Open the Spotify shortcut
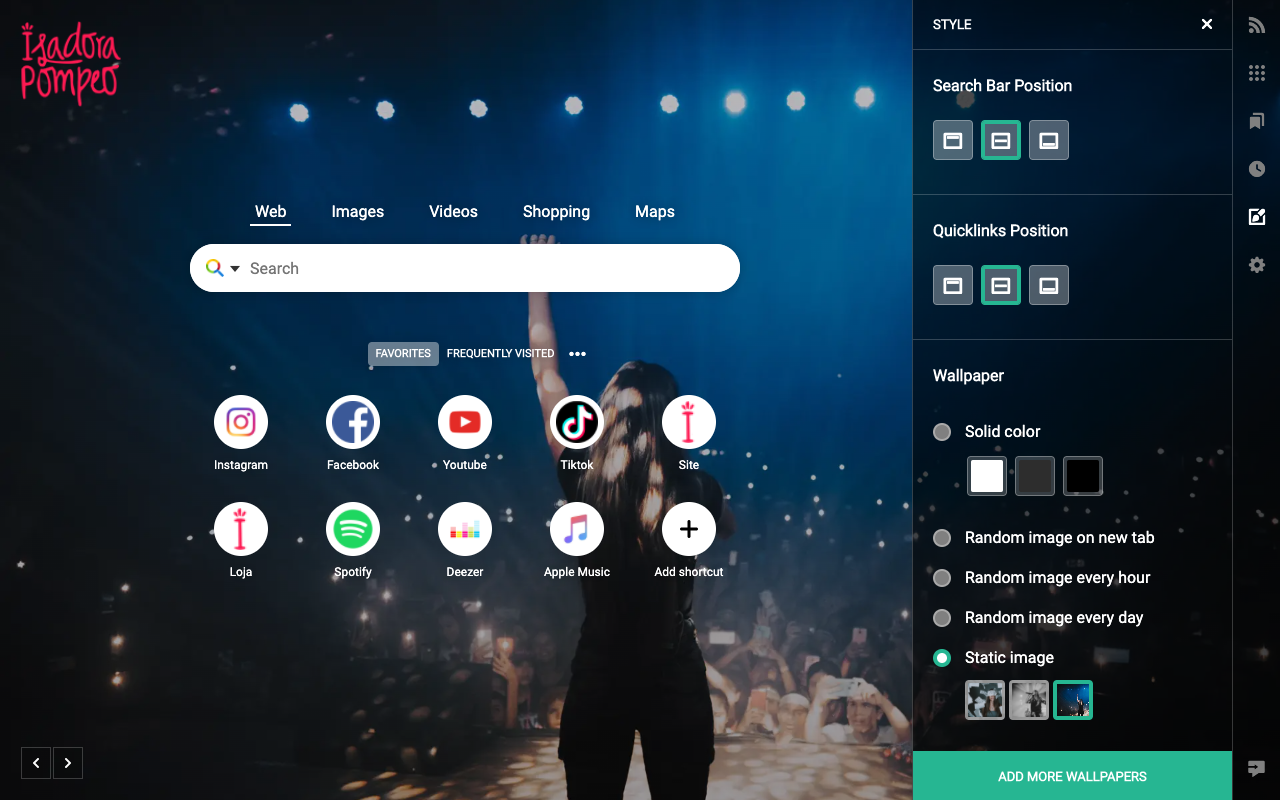The image size is (1280, 800). coord(353,529)
